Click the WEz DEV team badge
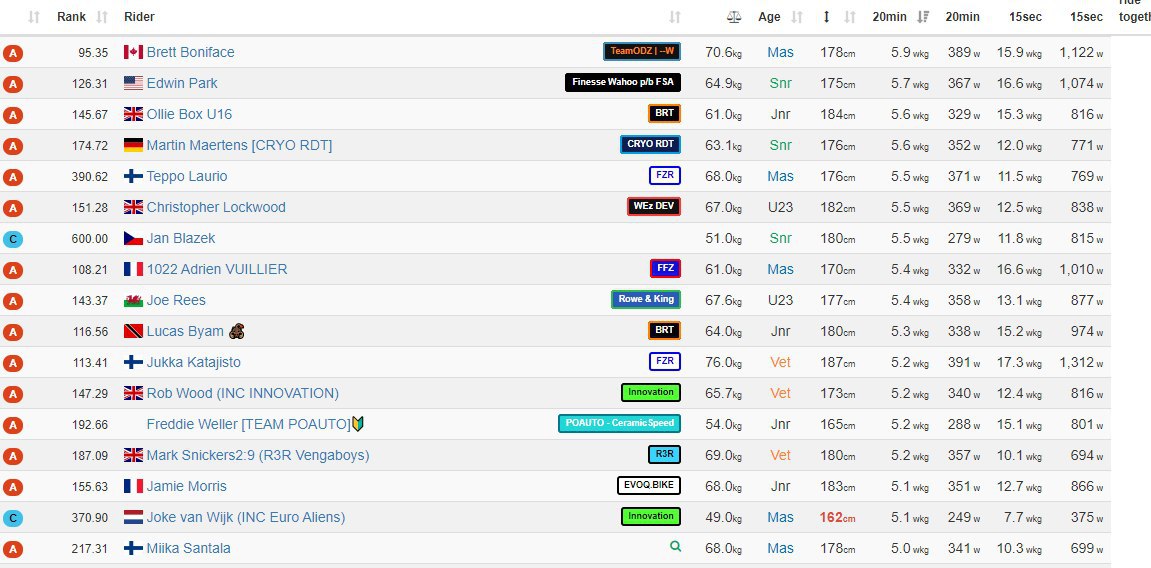The width and height of the screenshot is (1151, 568). click(x=653, y=206)
